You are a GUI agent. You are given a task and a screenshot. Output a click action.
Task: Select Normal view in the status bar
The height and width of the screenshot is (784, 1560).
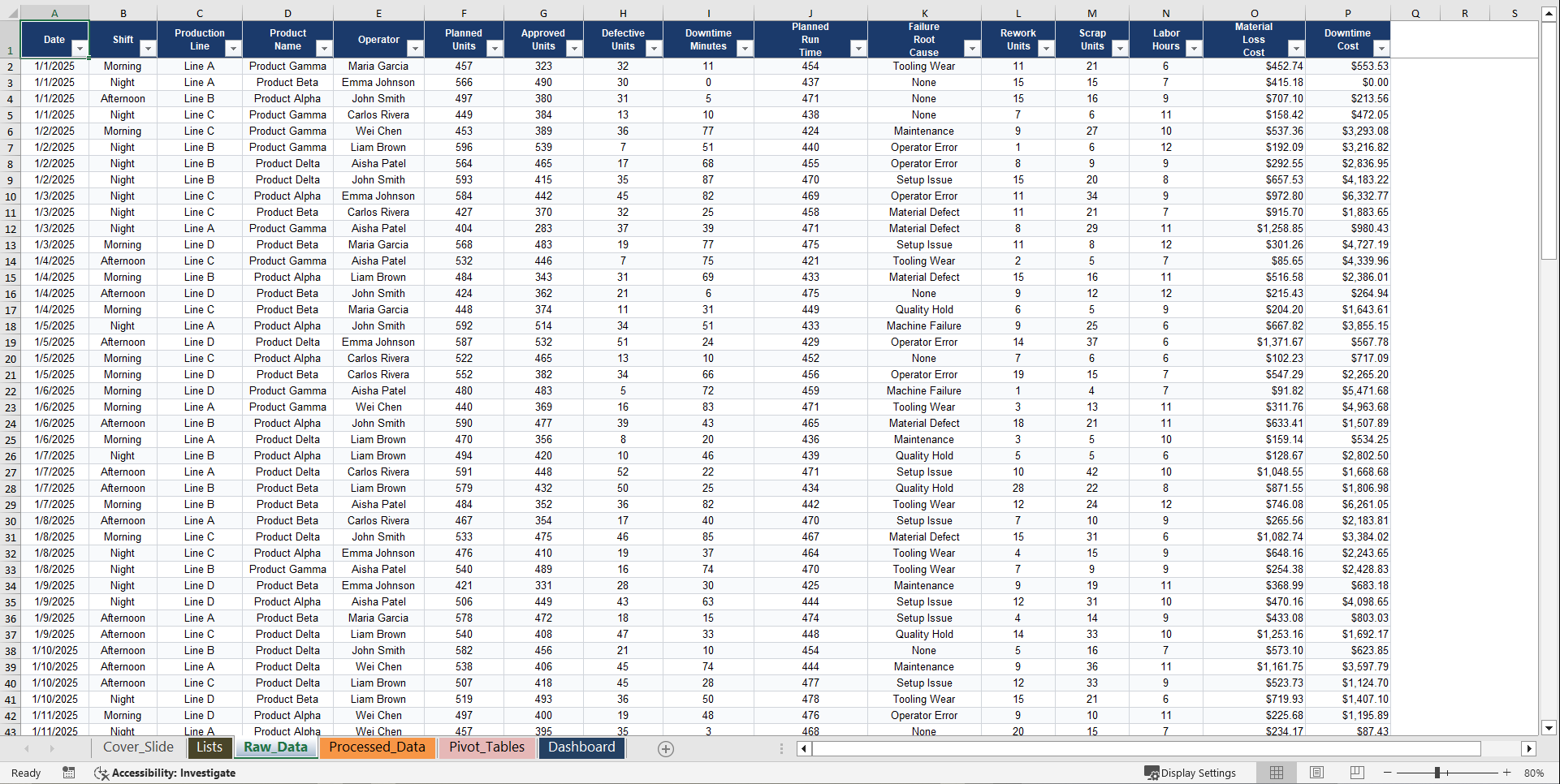(x=1276, y=773)
